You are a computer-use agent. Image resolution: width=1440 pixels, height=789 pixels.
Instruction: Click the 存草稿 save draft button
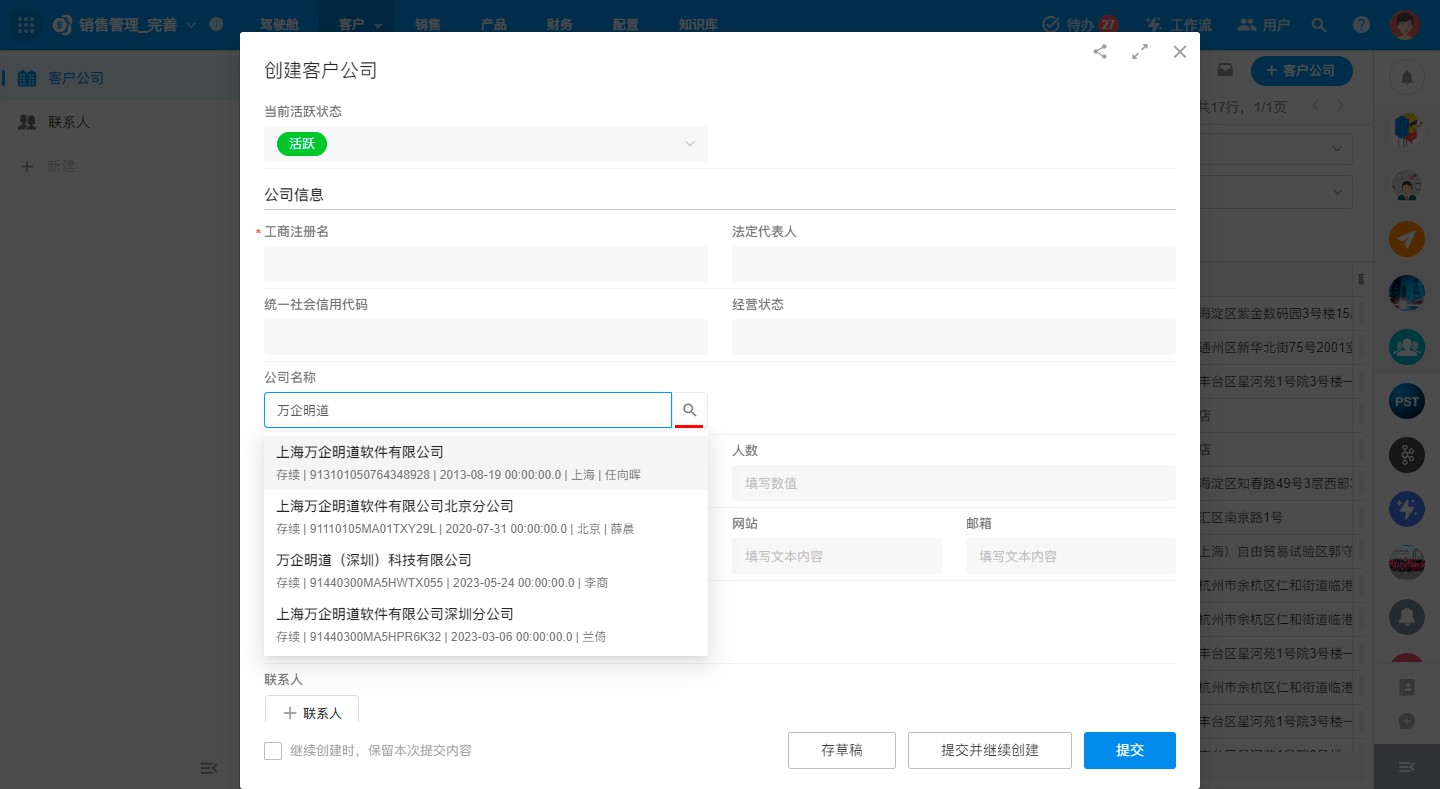coord(841,750)
